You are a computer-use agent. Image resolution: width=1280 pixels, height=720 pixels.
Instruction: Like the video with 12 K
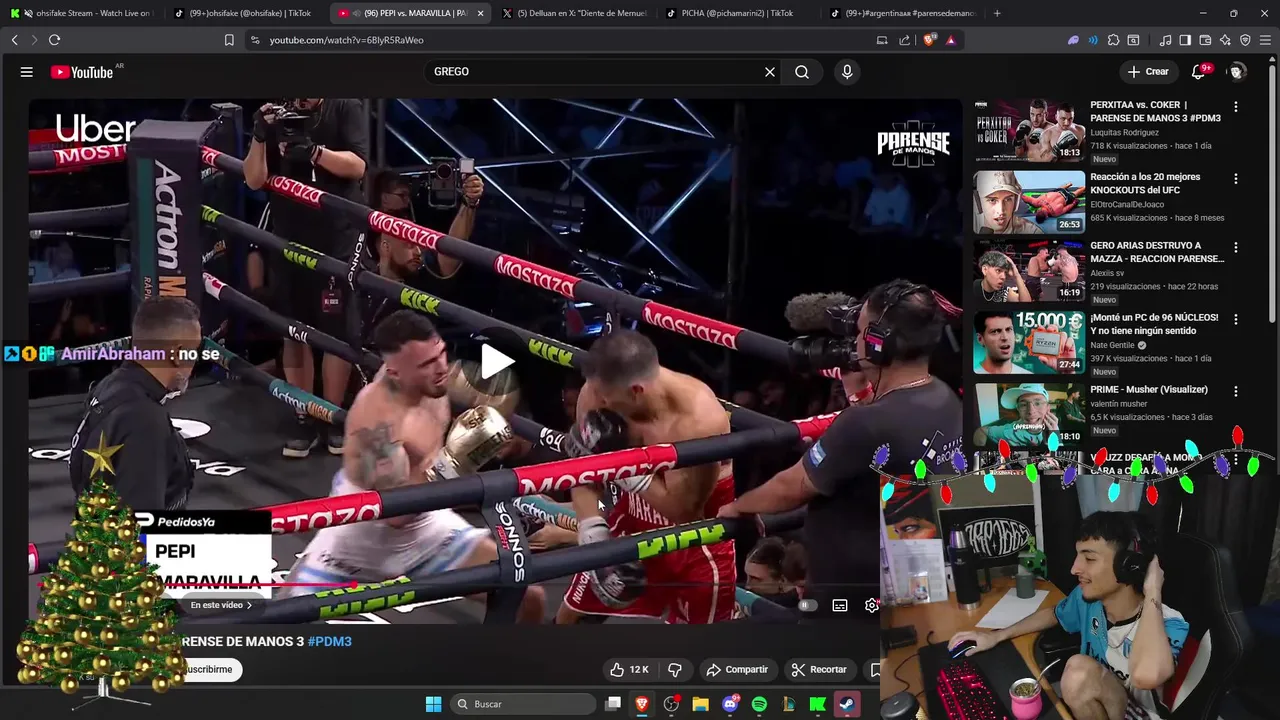[629, 669]
